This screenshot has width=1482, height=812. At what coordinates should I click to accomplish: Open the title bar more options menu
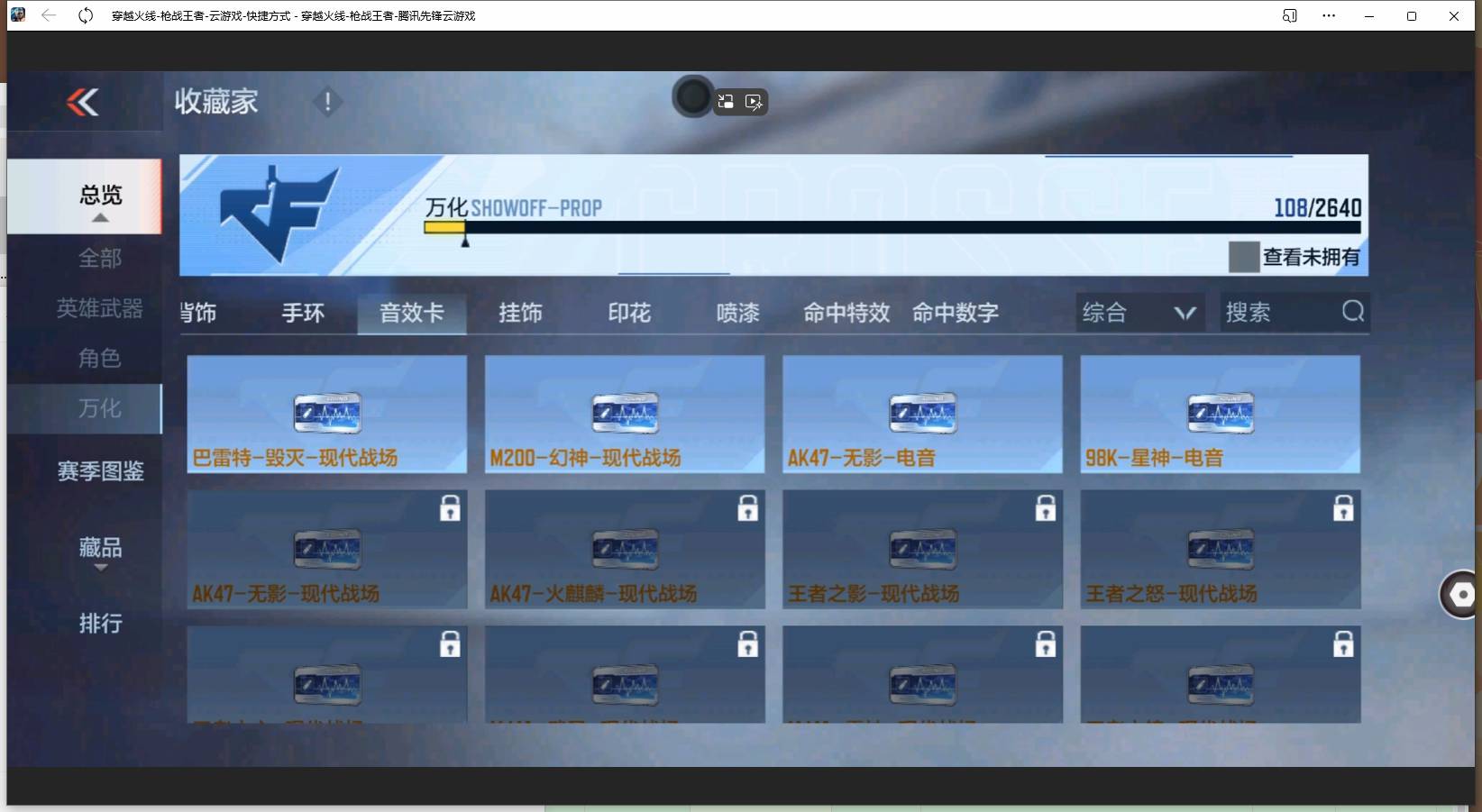pos(1329,15)
